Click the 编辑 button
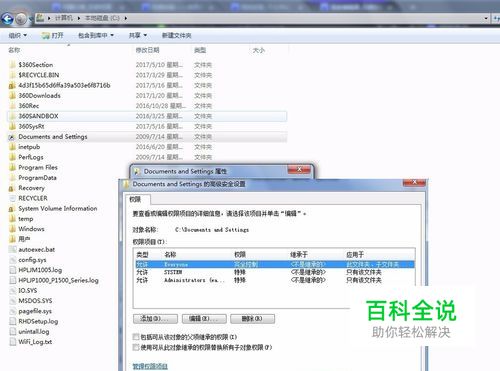 (204, 319)
